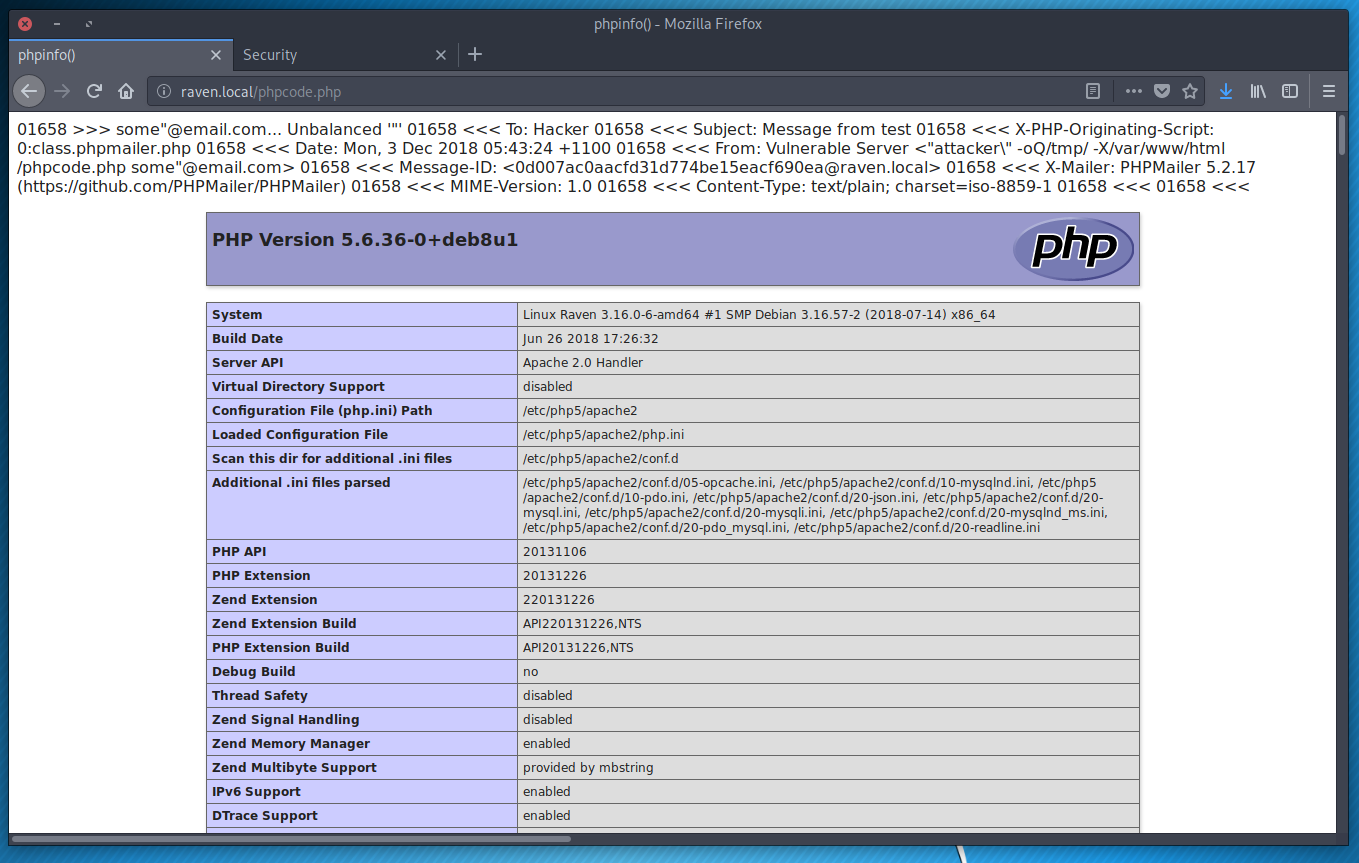This screenshot has width=1359, height=863.
Task: Click the PHP logo image
Action: click(x=1073, y=249)
